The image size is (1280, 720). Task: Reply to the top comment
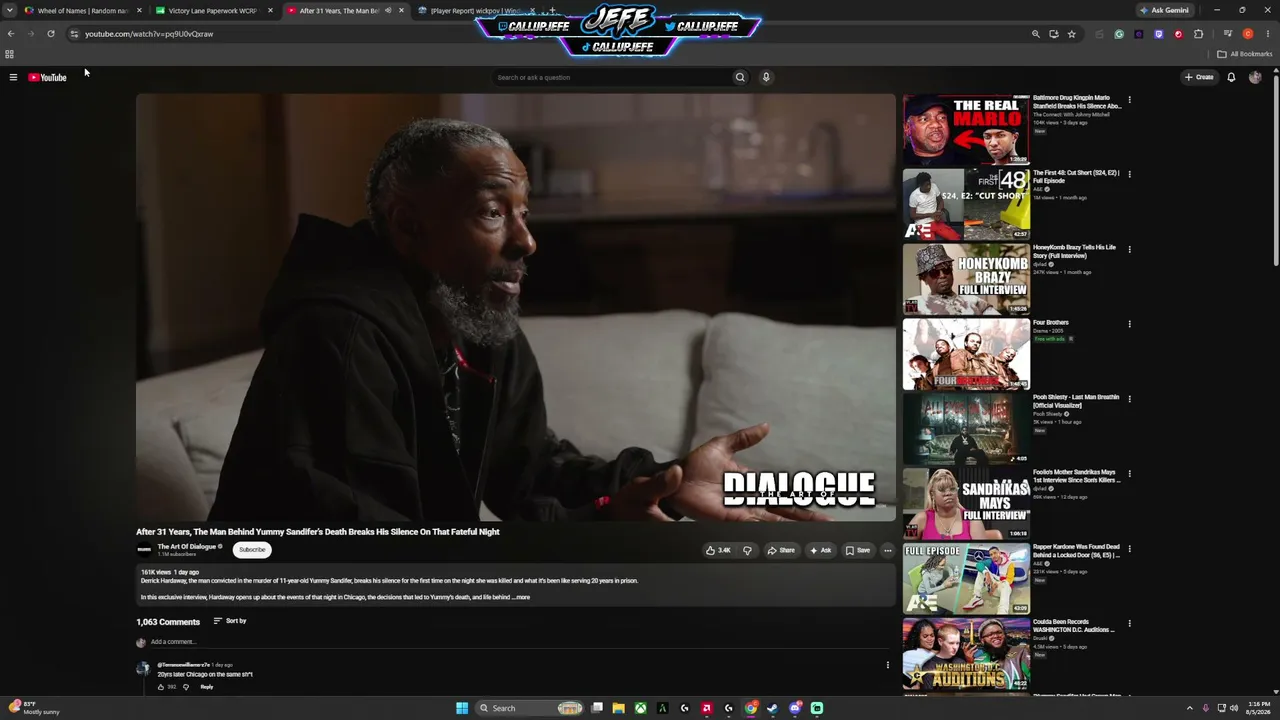point(207,687)
